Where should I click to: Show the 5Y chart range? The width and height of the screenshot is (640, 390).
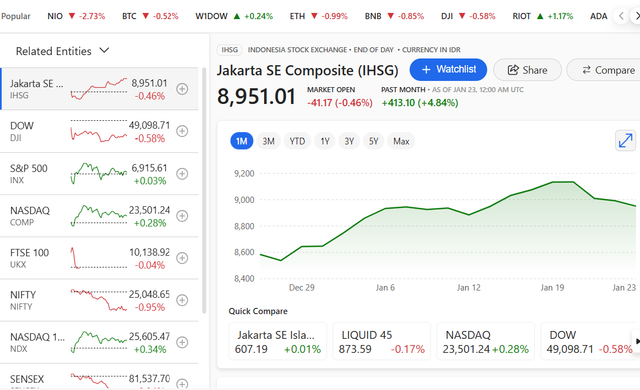click(x=373, y=141)
